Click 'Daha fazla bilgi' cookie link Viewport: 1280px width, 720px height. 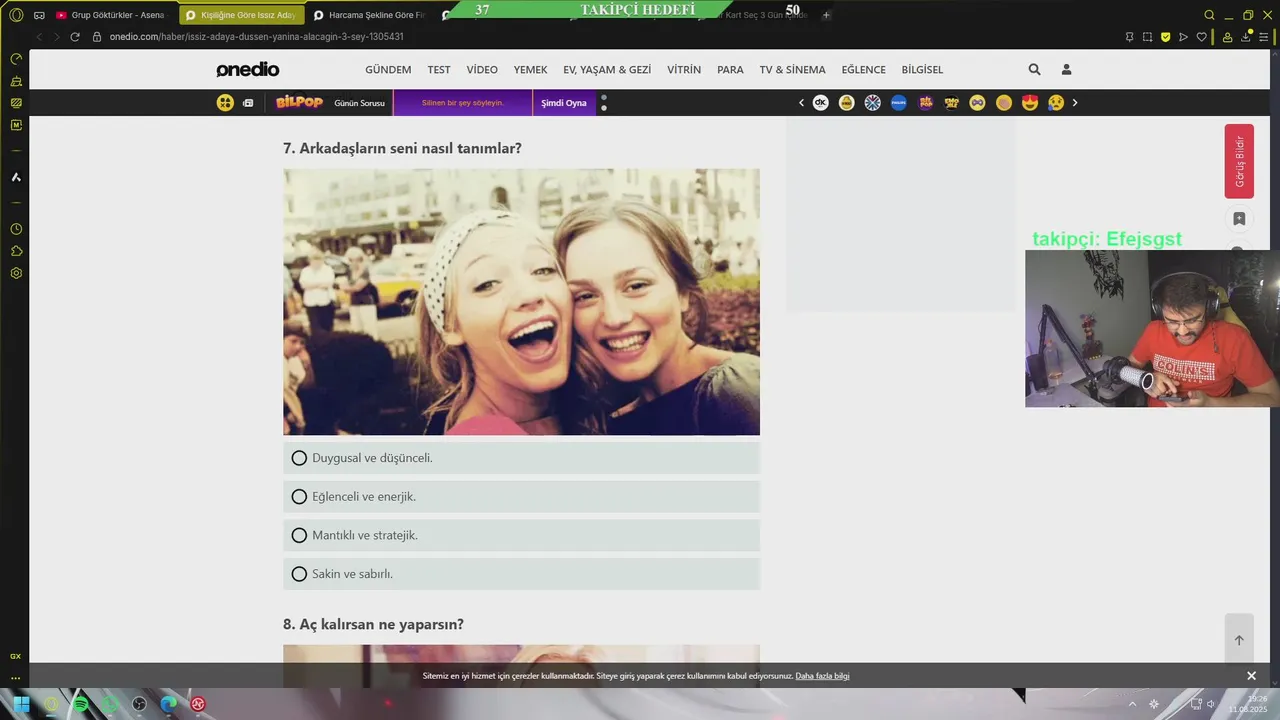[x=822, y=676]
